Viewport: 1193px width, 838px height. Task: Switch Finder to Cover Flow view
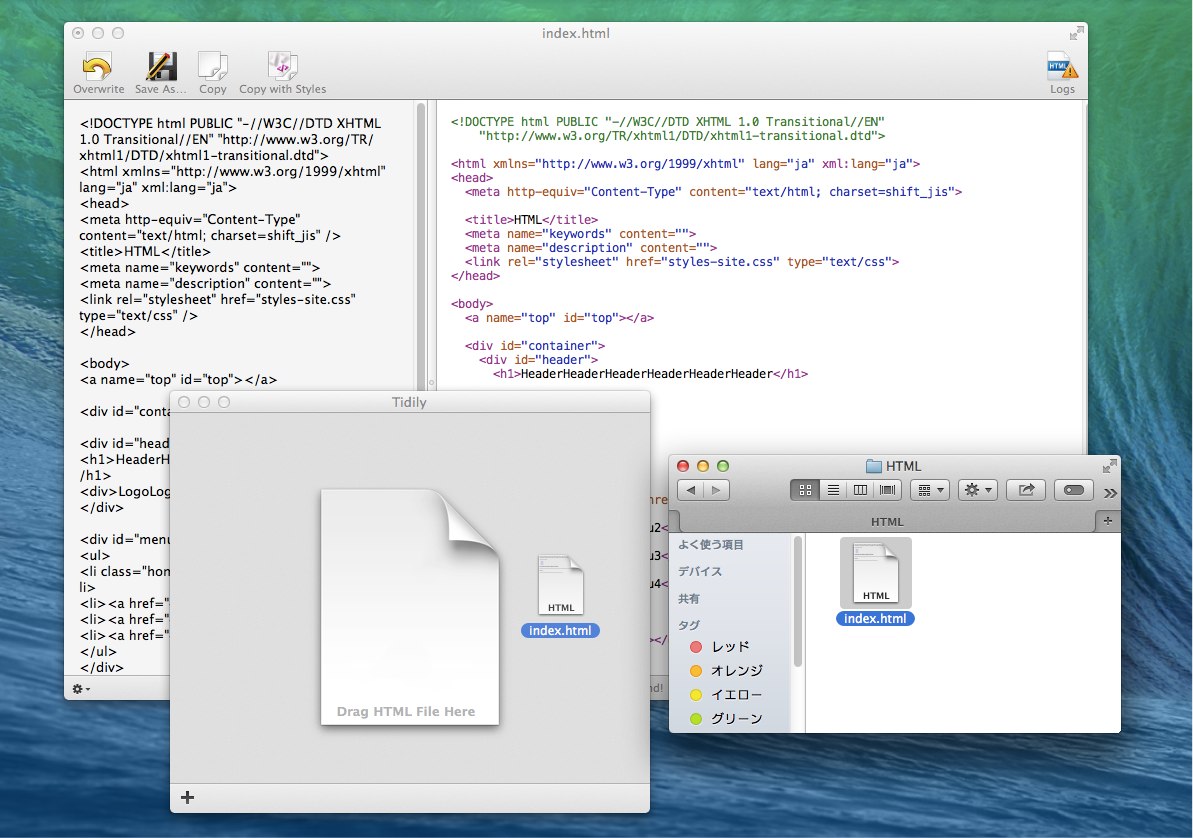[x=888, y=490]
